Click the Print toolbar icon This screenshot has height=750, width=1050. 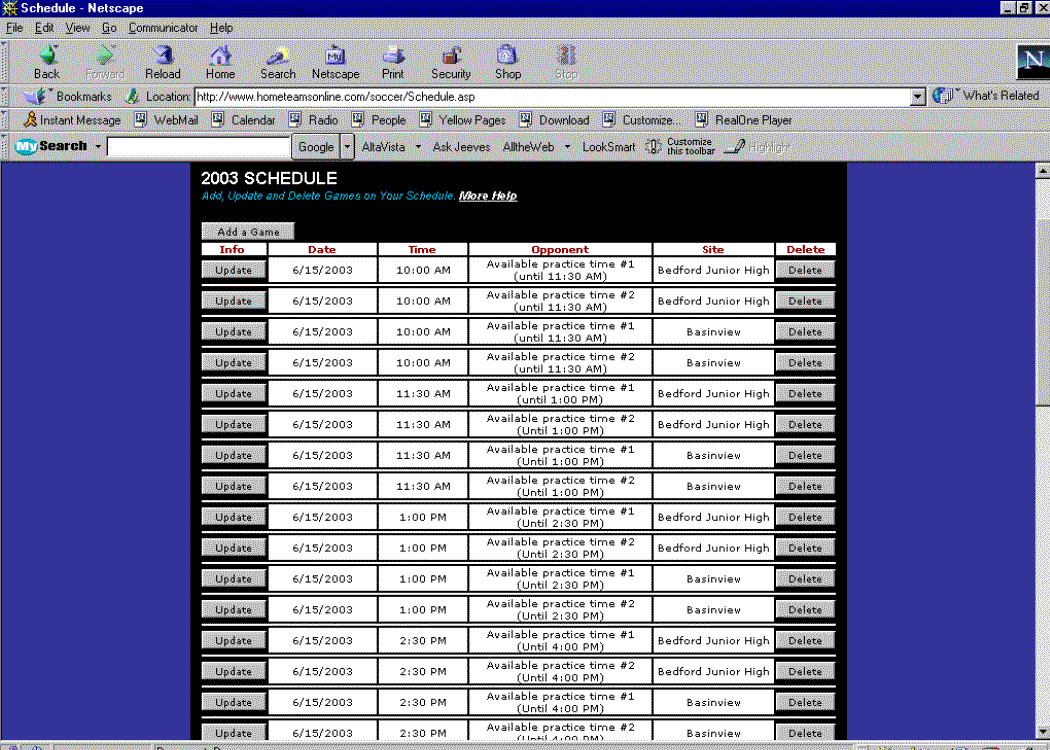pos(393,62)
